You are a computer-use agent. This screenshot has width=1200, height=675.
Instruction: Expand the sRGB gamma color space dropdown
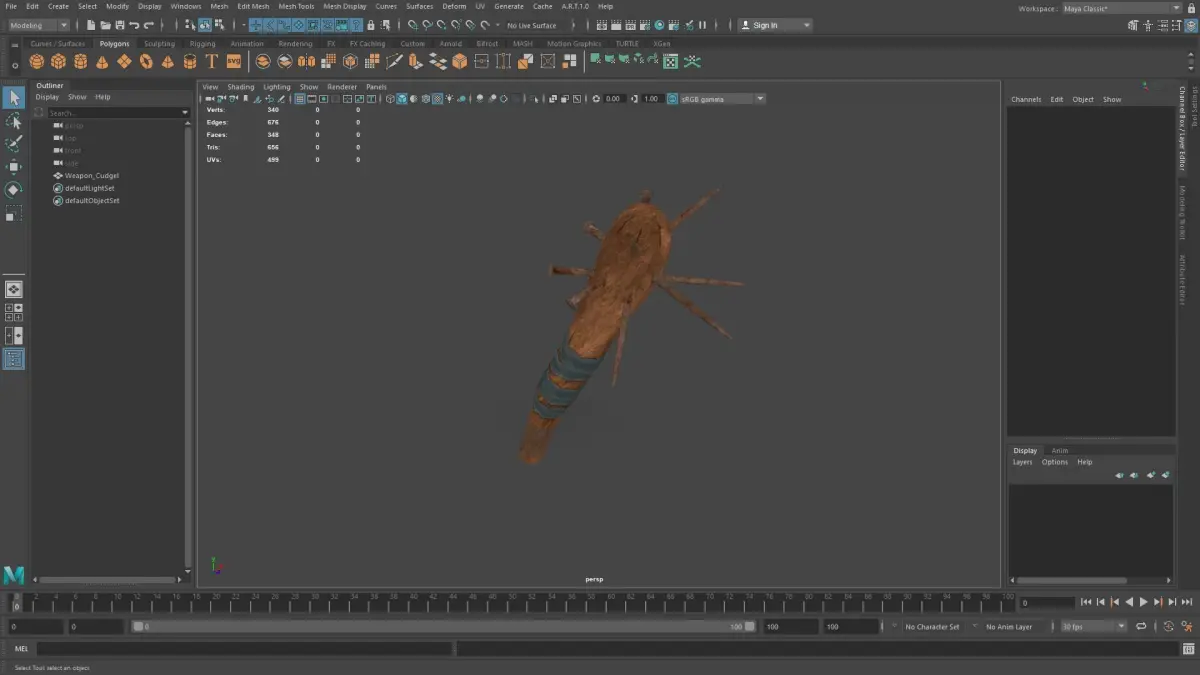[760, 99]
